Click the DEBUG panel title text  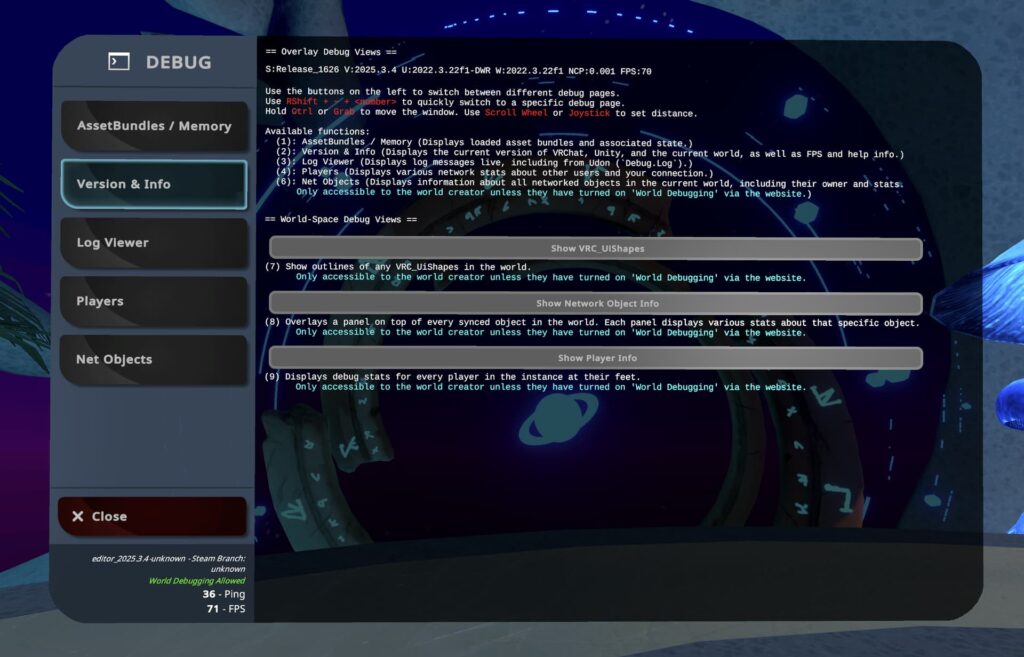point(178,62)
